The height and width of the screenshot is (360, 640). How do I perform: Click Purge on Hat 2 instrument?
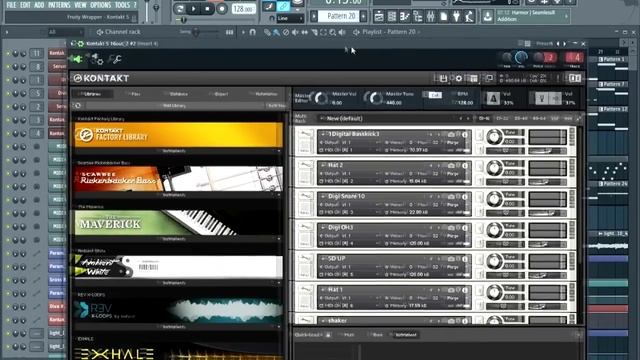[x=452, y=173]
